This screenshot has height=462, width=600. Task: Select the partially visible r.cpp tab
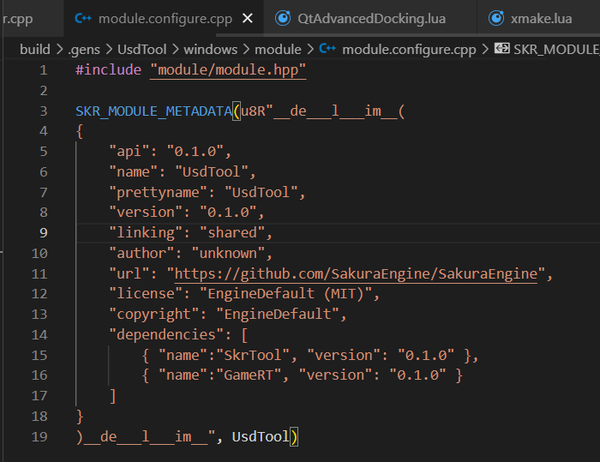point(20,18)
